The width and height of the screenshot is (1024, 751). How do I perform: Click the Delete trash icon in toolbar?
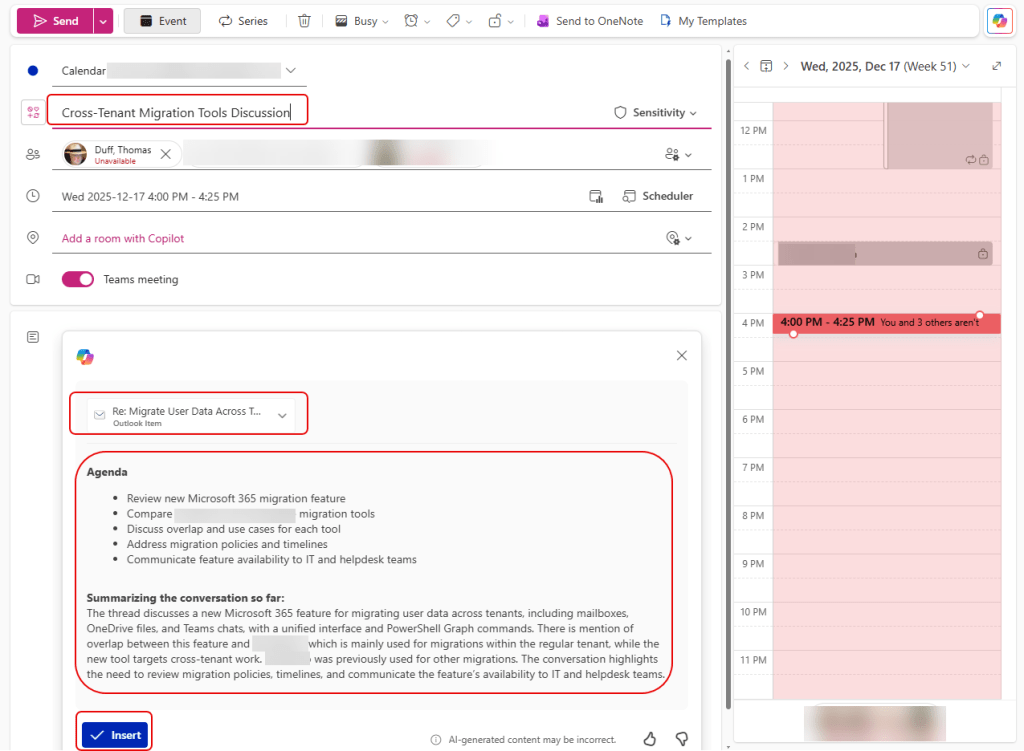click(x=304, y=21)
